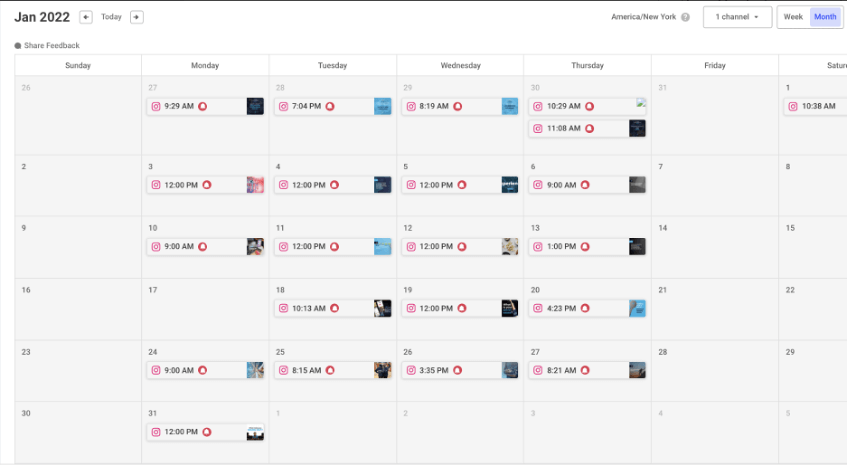
Task: Open thumbnail of 10:13 AM post
Action: tap(382, 308)
